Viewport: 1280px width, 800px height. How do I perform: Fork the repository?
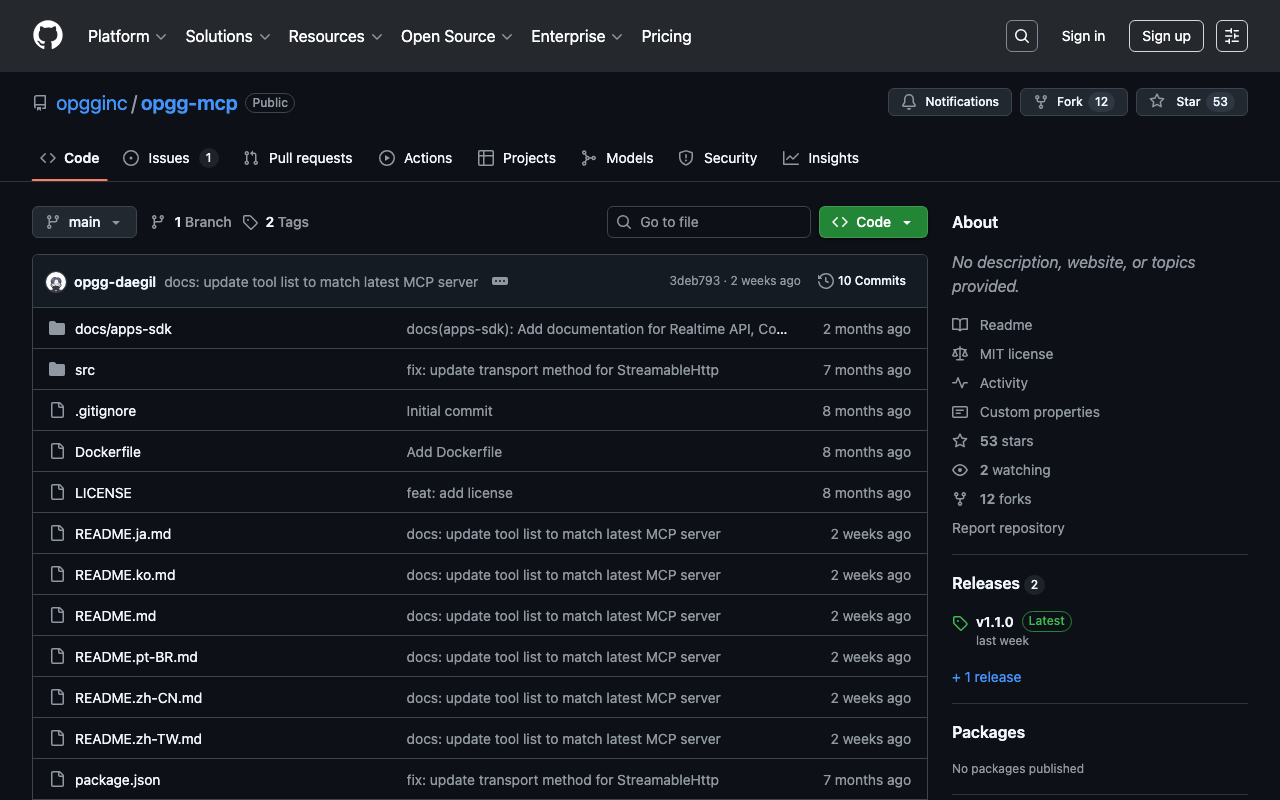tap(1073, 102)
